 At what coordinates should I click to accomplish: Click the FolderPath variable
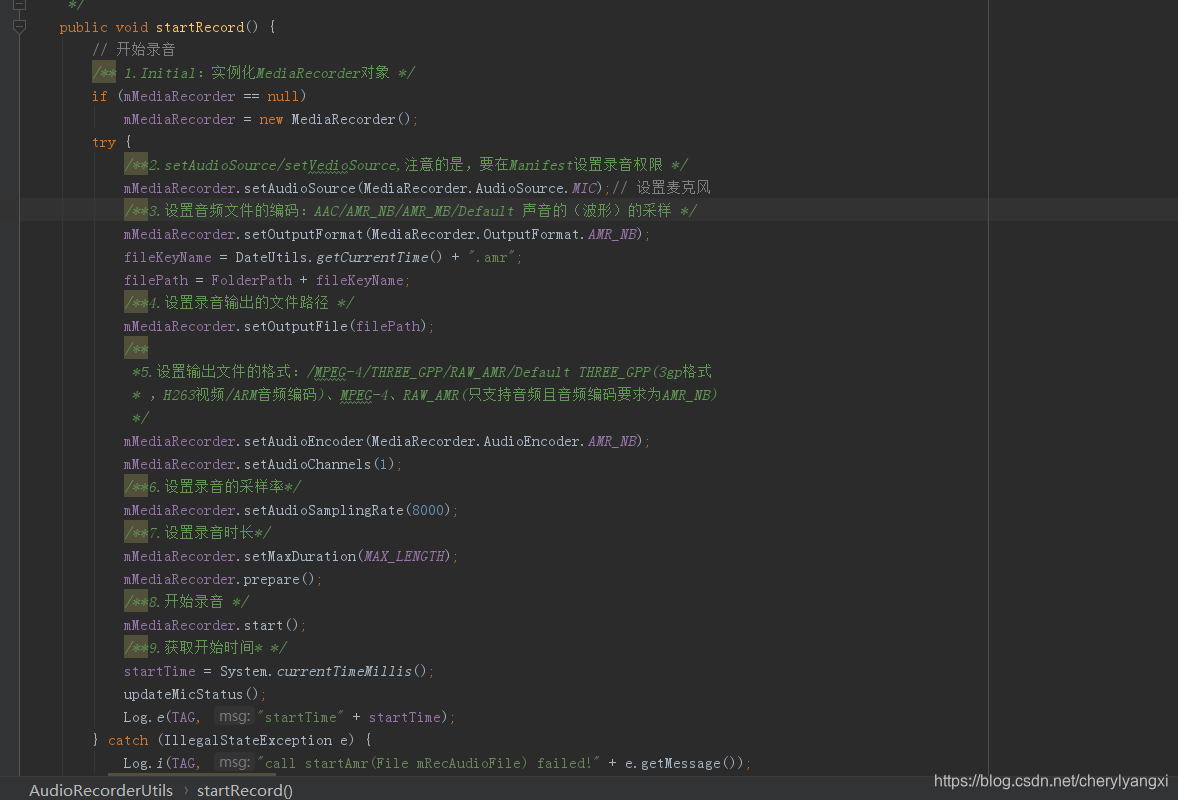(252, 280)
